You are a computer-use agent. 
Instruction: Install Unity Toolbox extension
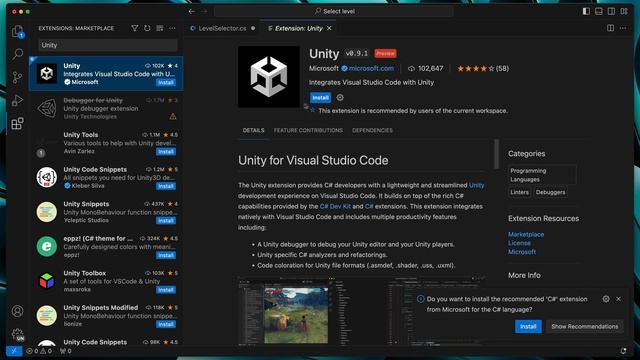[166, 290]
